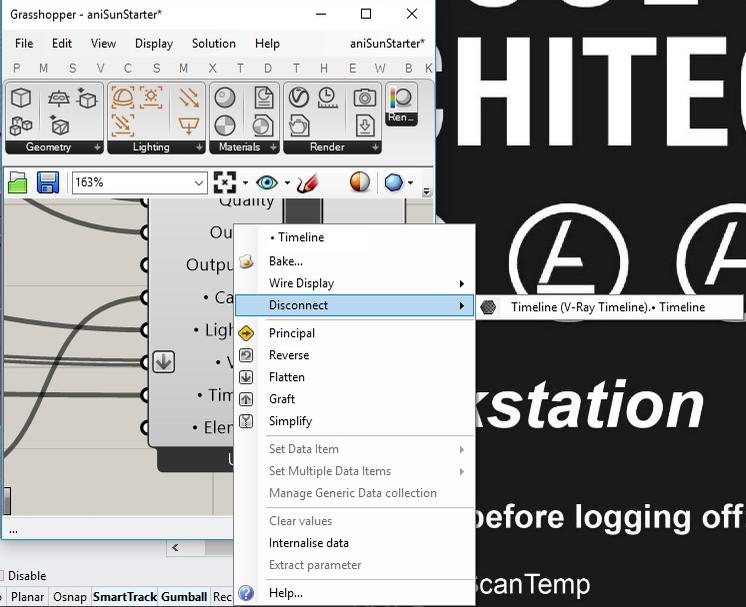
Task: Open the View menu
Action: point(103,44)
